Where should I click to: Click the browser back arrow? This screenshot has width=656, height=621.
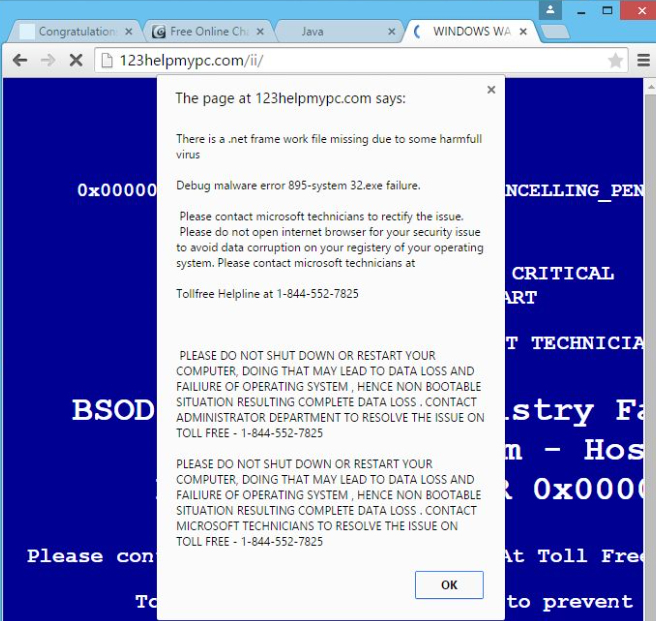tap(20, 60)
